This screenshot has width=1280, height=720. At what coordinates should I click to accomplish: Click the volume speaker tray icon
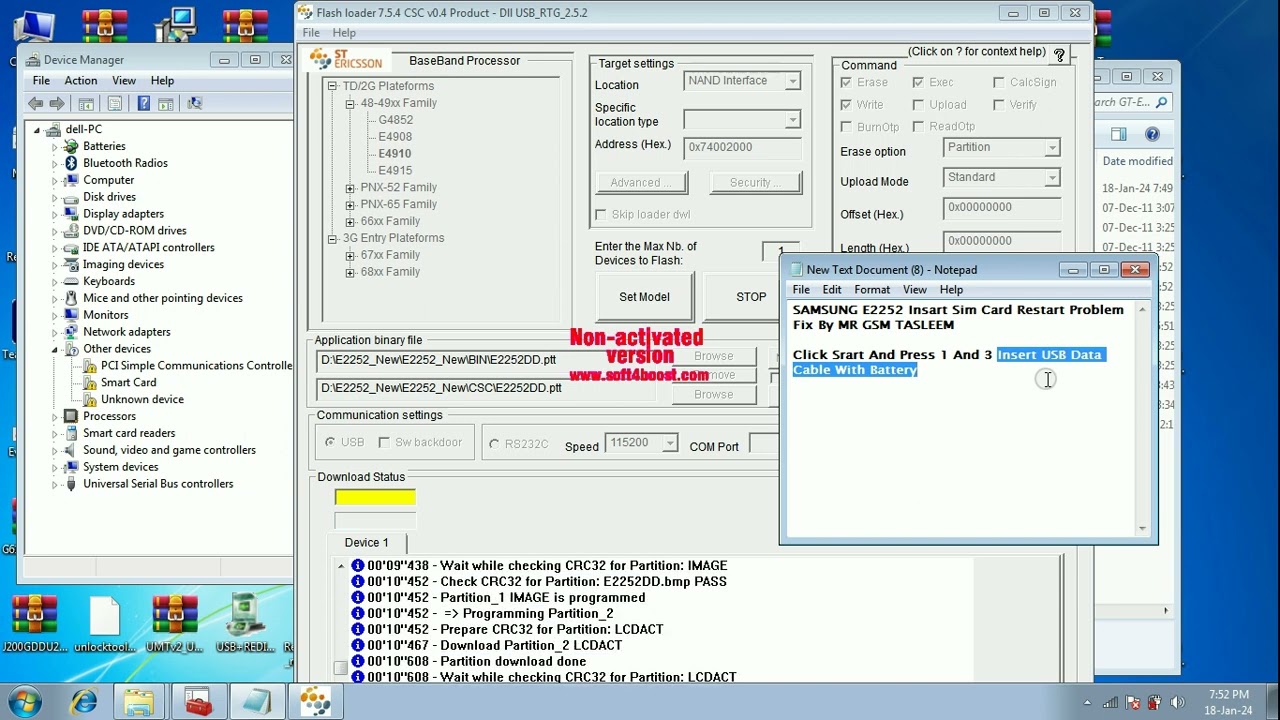[x=1179, y=703]
